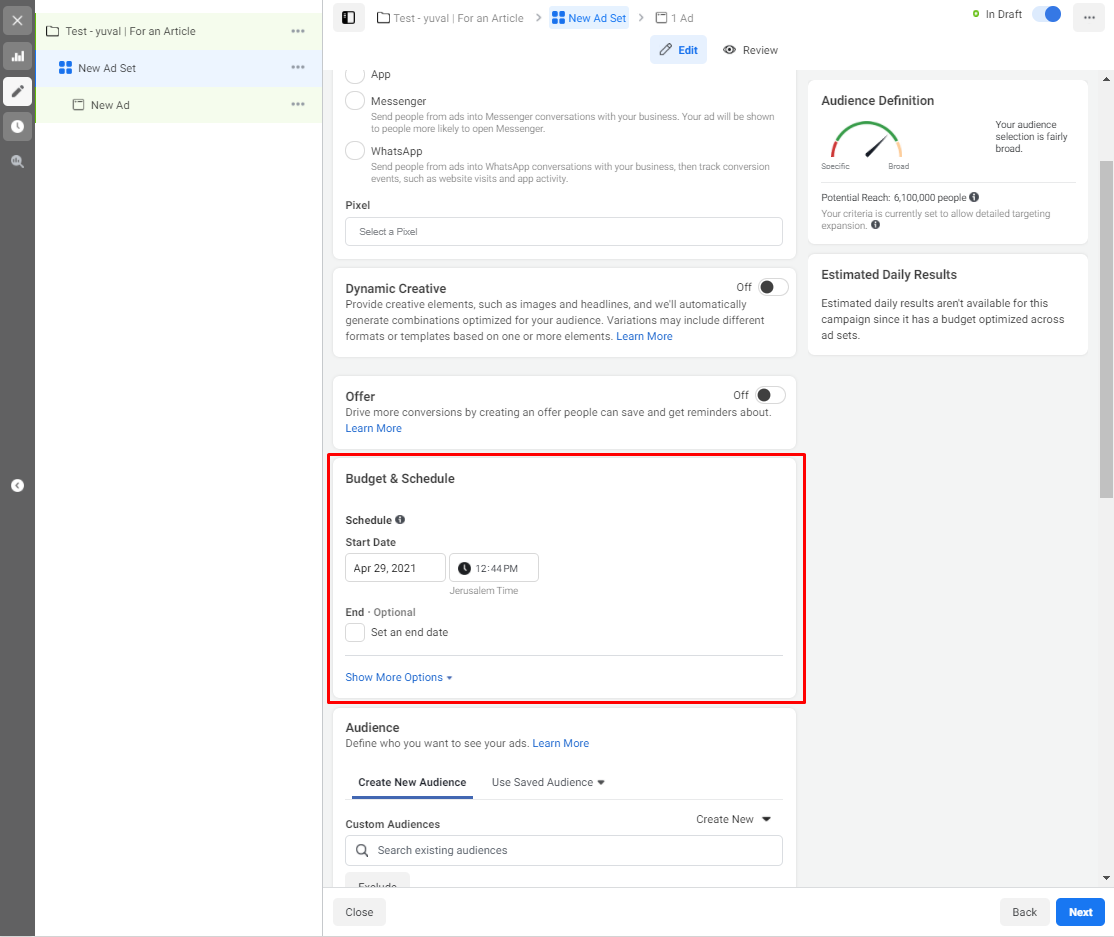Image resolution: width=1114 pixels, height=937 pixels.
Task: Open the Use Saved Audience dropdown
Action: (x=548, y=782)
